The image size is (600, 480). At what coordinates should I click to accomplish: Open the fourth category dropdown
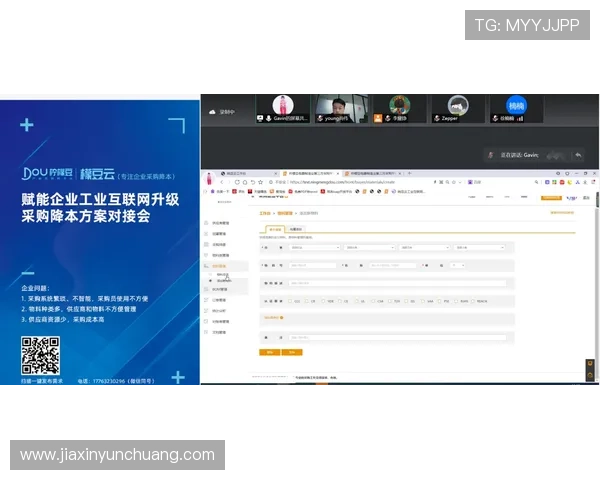click(x=479, y=248)
